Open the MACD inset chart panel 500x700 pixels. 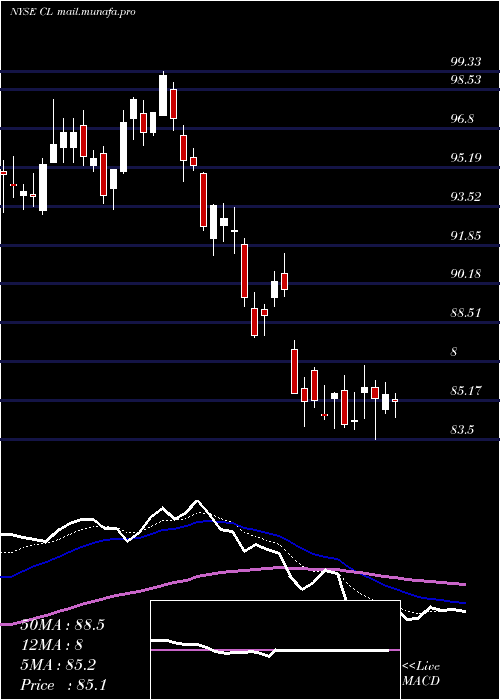point(275,650)
